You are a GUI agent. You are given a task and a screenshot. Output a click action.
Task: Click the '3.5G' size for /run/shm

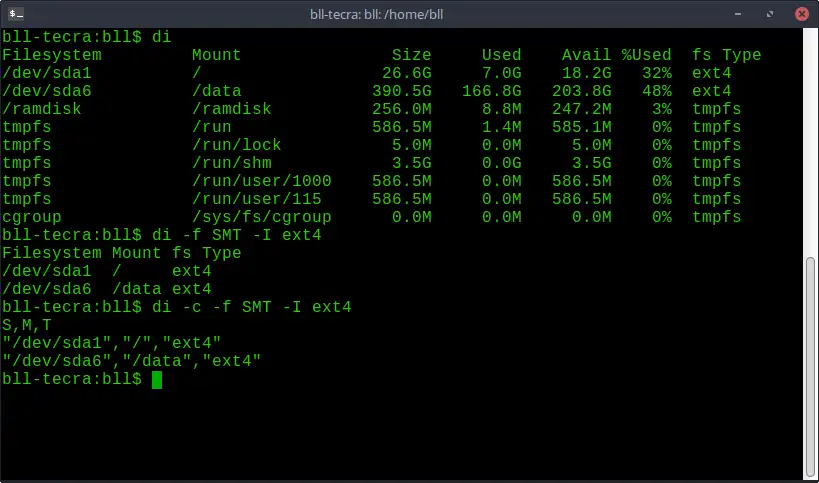(x=412, y=163)
